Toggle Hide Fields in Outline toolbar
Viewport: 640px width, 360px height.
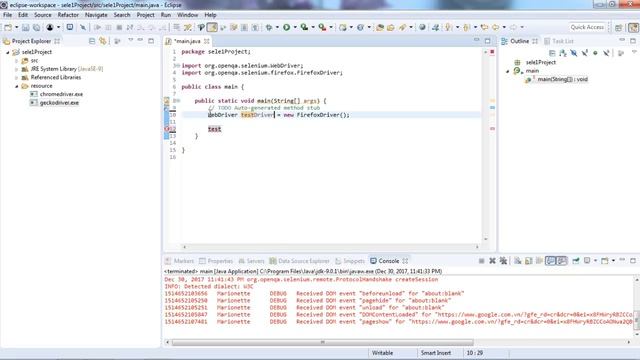click(x=574, y=53)
